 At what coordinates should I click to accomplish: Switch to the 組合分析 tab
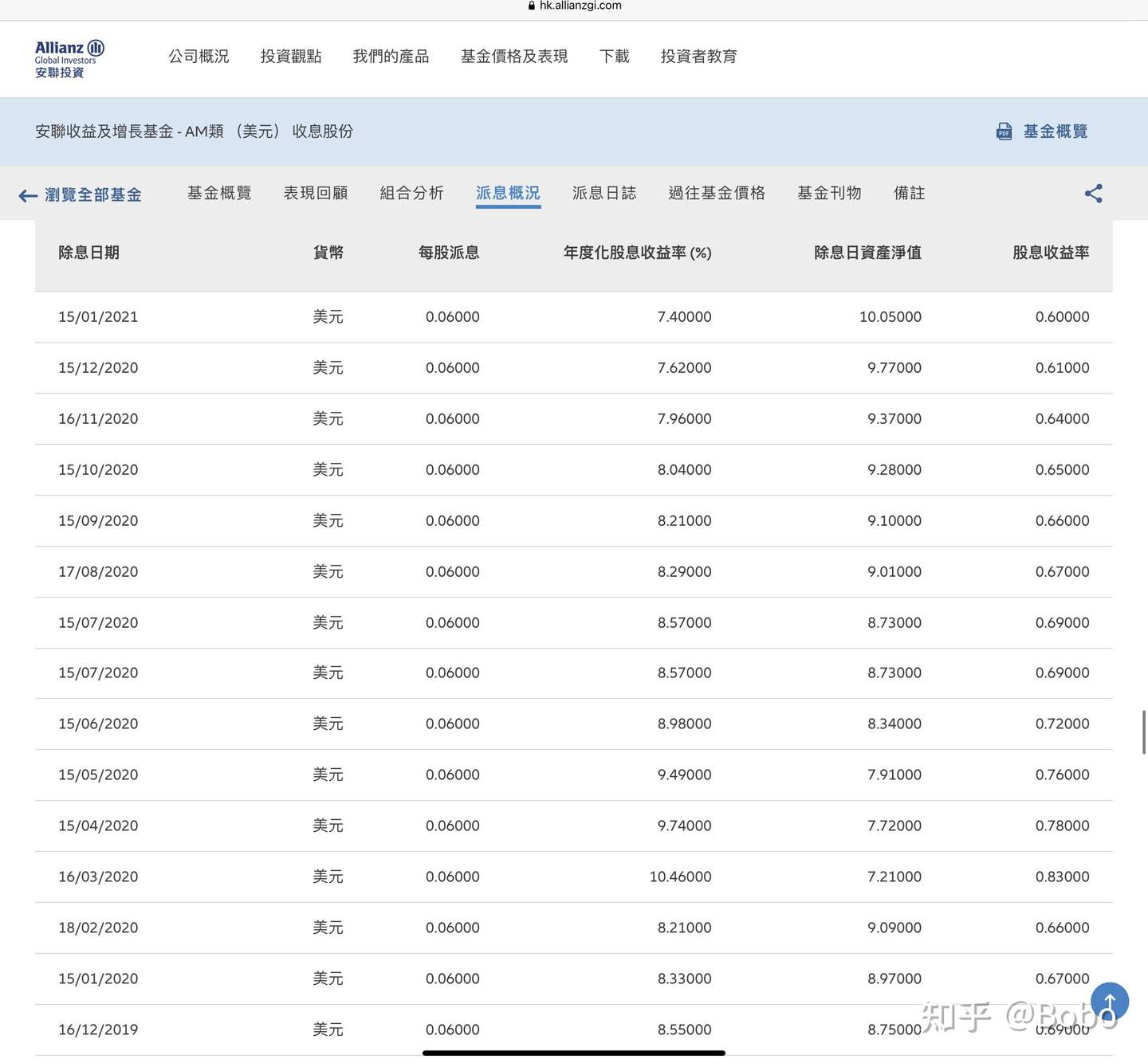pyautogui.click(x=411, y=193)
